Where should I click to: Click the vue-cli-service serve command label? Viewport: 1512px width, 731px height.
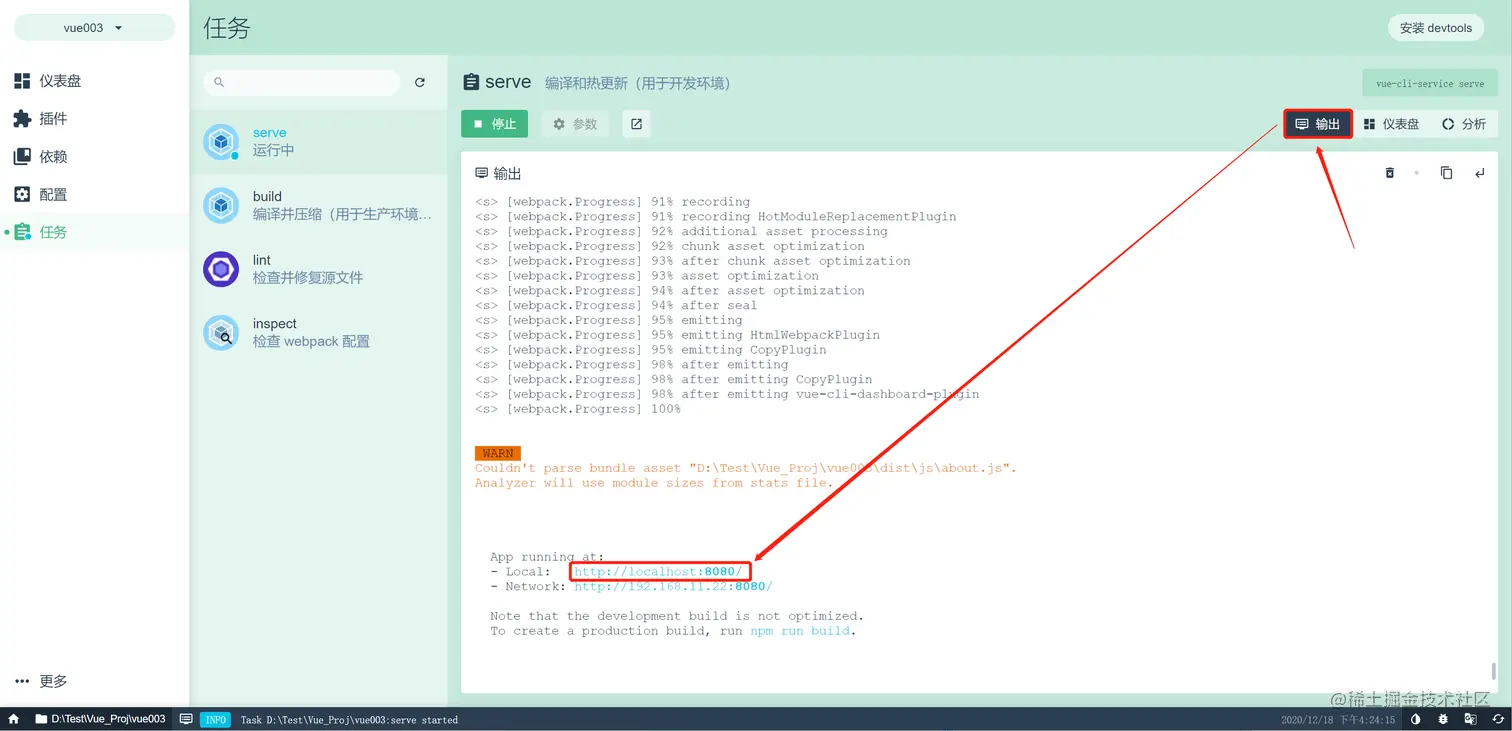(1430, 83)
